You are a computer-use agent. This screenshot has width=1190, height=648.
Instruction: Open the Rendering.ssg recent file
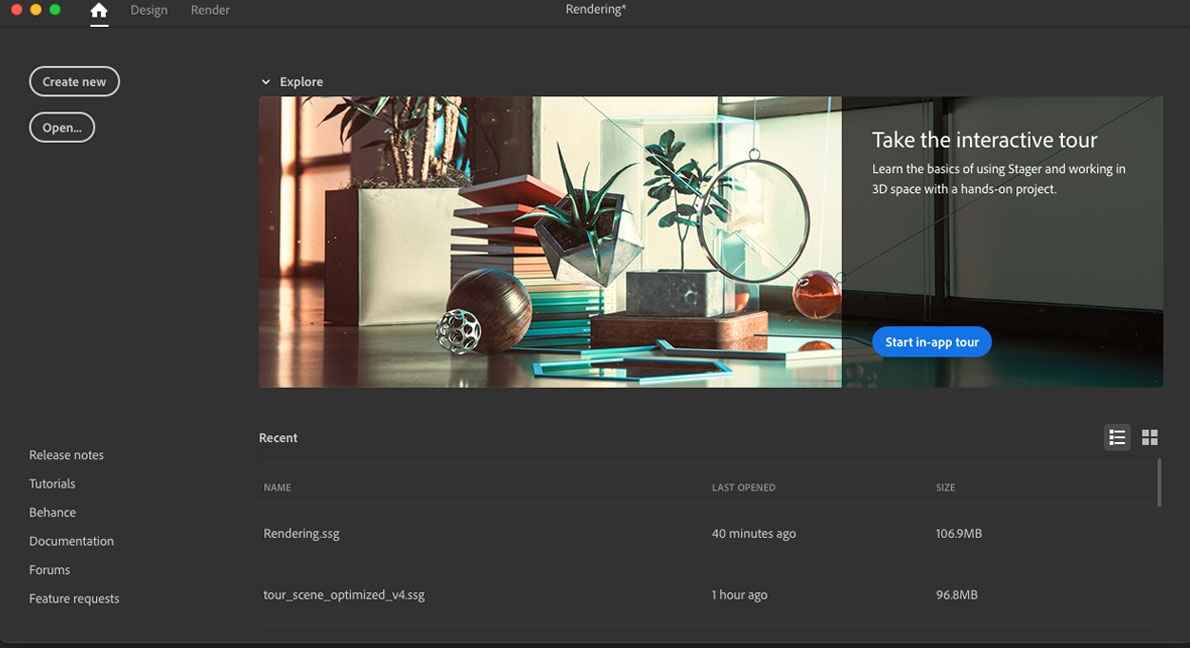click(301, 533)
